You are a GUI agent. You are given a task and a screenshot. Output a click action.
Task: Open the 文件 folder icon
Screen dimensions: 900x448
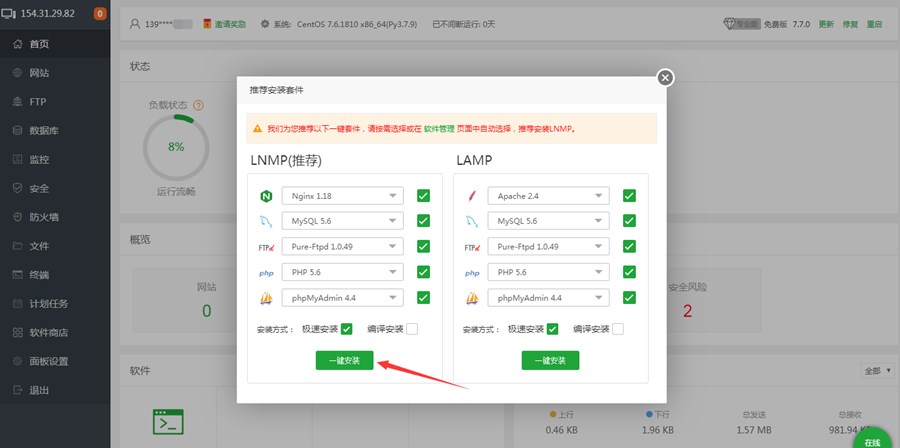(17, 246)
